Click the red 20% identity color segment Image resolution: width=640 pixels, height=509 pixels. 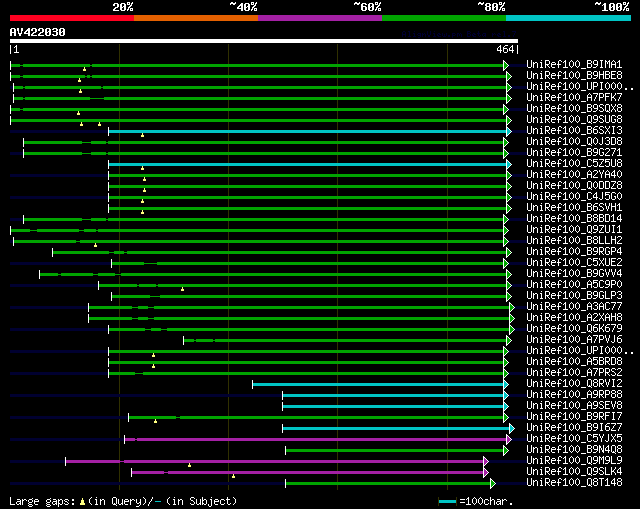coord(72,18)
